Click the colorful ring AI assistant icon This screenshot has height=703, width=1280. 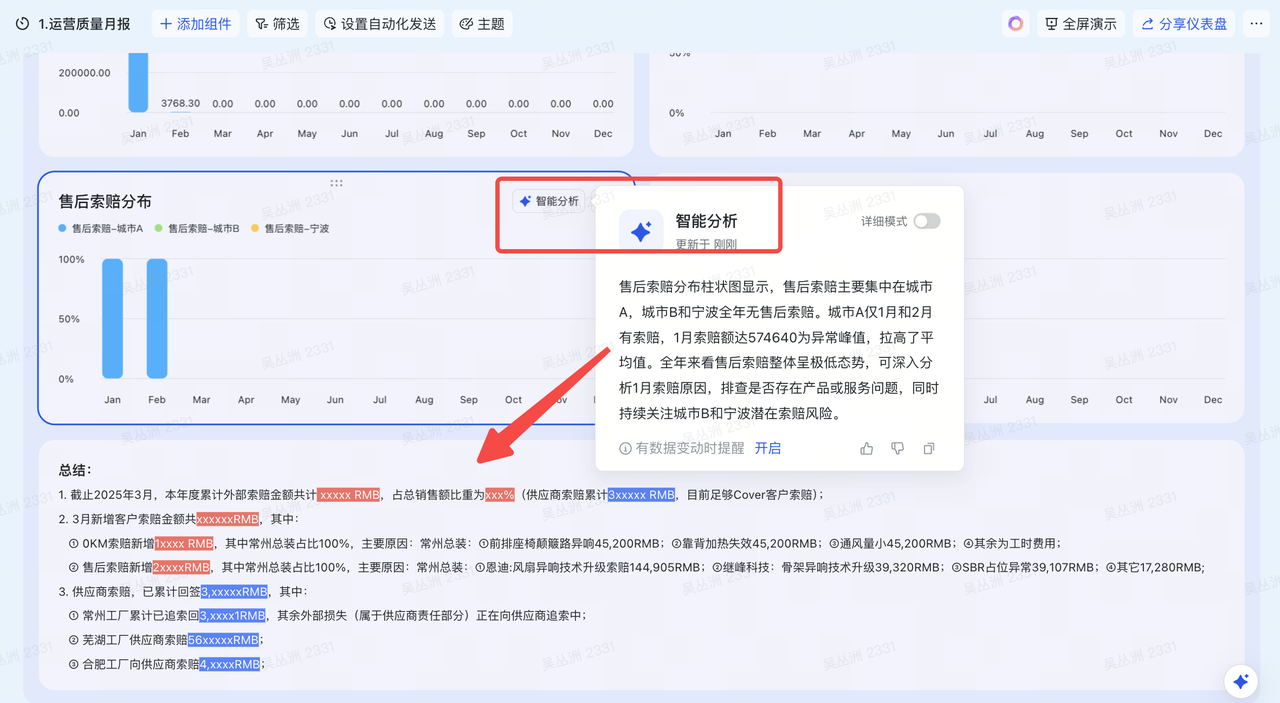(1015, 24)
